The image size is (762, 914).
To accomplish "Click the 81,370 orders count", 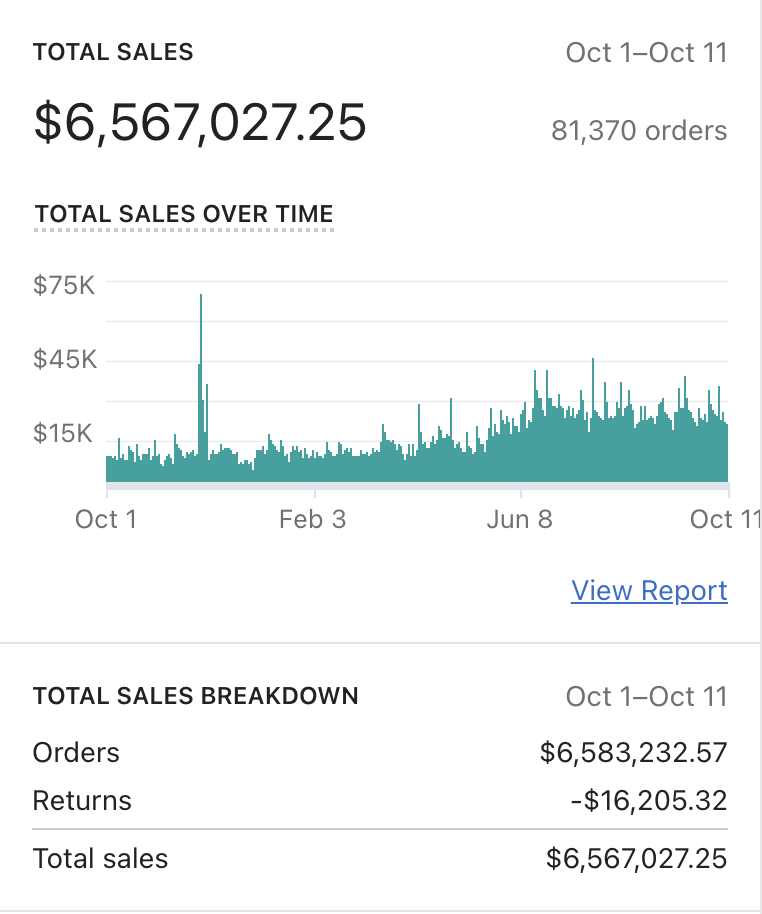I will pos(639,130).
